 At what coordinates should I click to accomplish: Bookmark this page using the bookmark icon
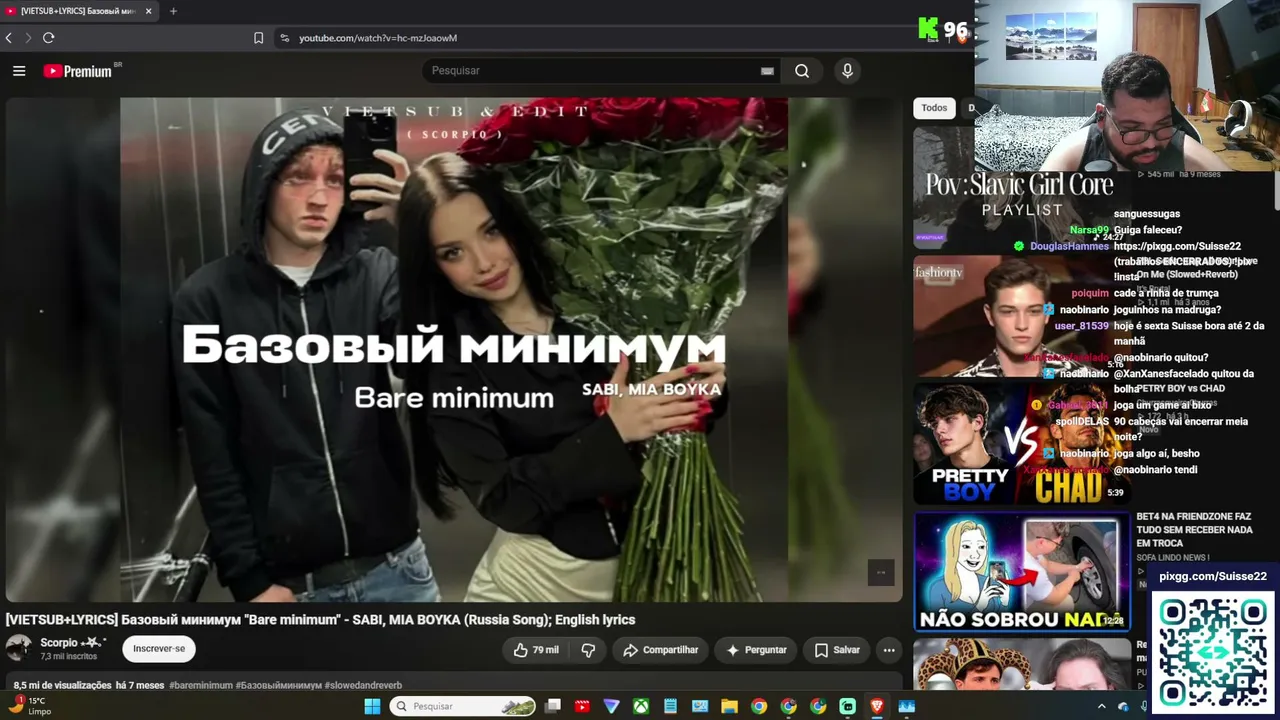point(258,38)
